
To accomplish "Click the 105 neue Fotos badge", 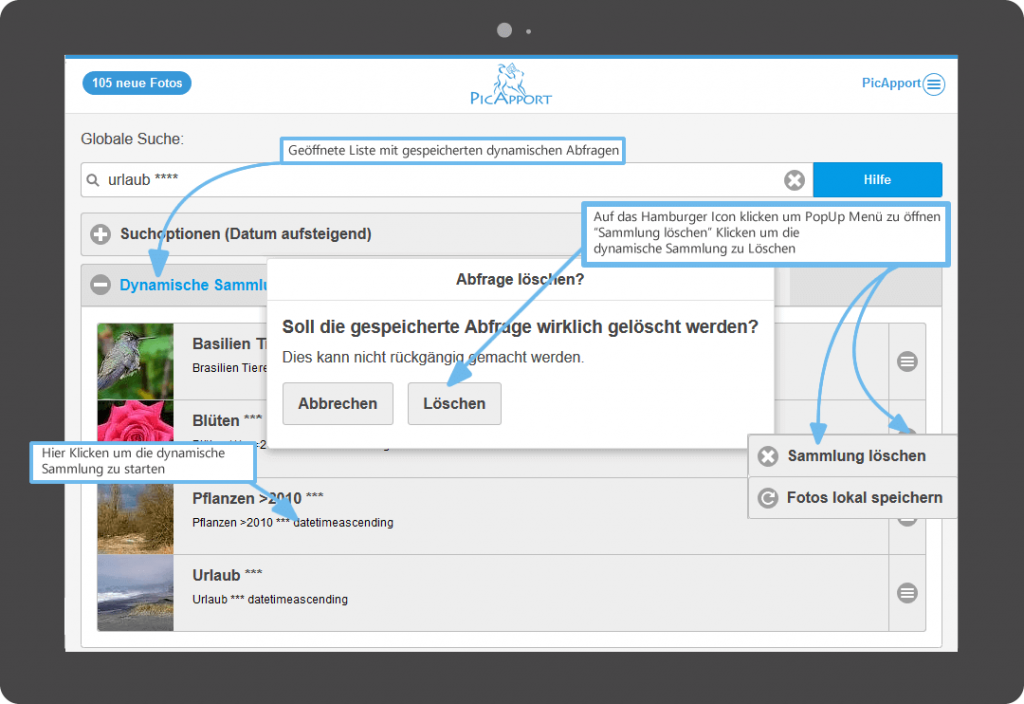I will pyautogui.click(x=137, y=83).
